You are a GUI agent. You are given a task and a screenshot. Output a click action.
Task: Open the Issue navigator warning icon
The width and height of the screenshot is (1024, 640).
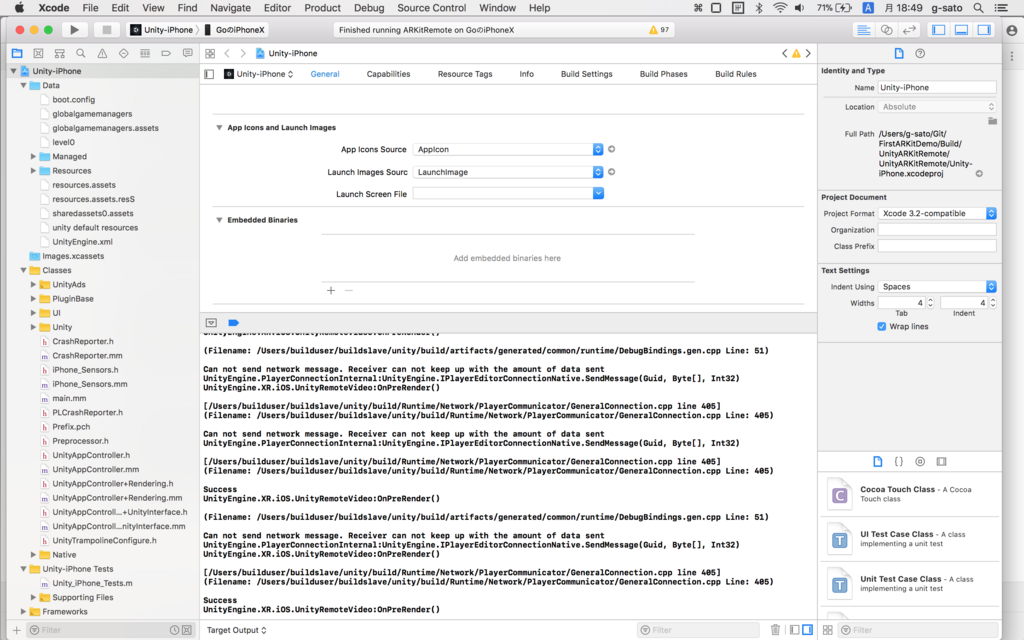tap(103, 54)
